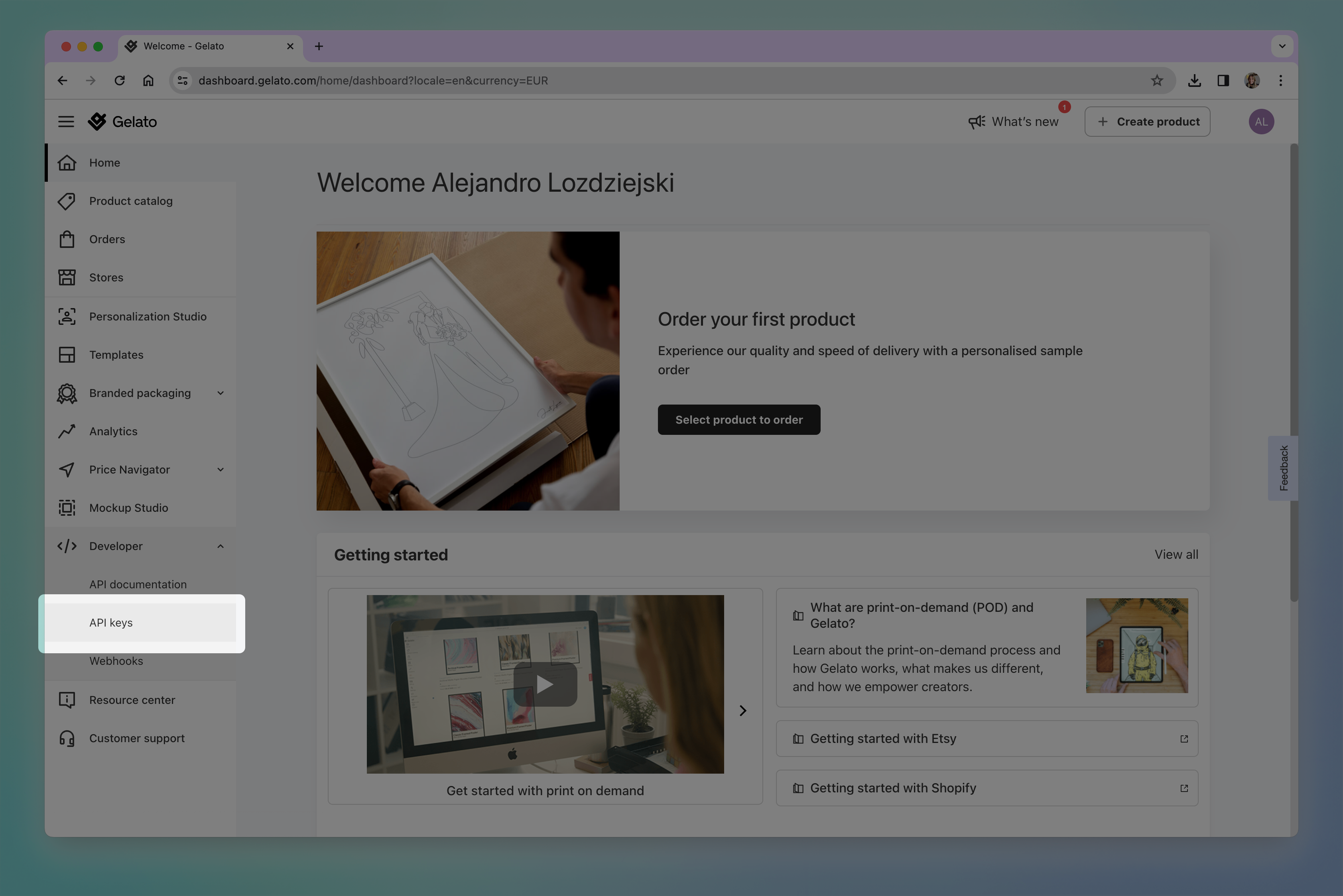Open Getting started with Shopify link
The image size is (1343, 896).
[986, 788]
